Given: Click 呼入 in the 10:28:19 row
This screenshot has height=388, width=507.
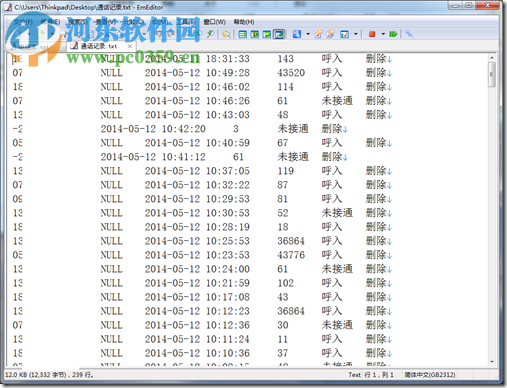Looking at the screenshot, I should click(332, 227).
